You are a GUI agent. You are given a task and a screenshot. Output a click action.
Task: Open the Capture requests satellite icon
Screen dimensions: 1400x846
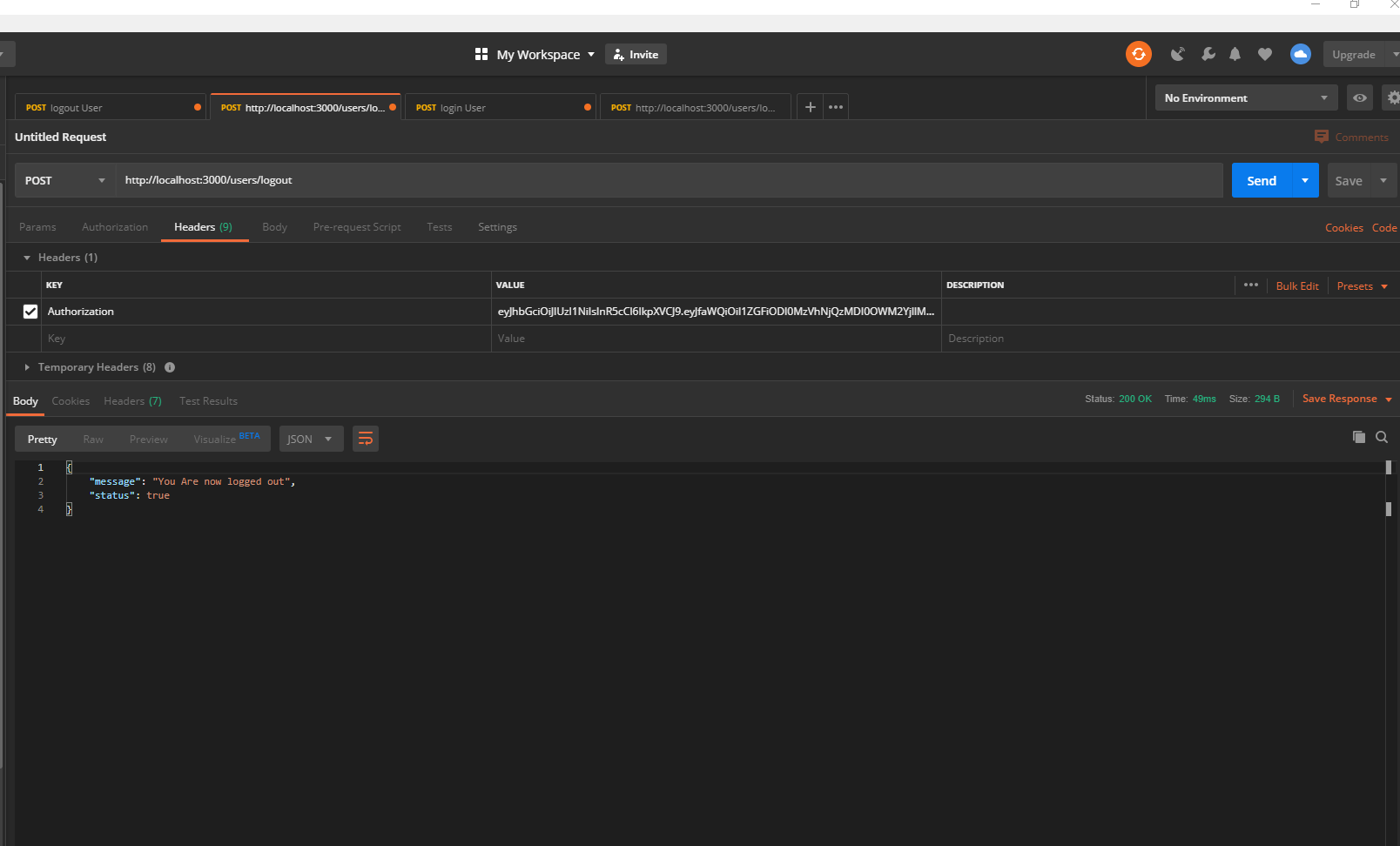tap(1177, 54)
